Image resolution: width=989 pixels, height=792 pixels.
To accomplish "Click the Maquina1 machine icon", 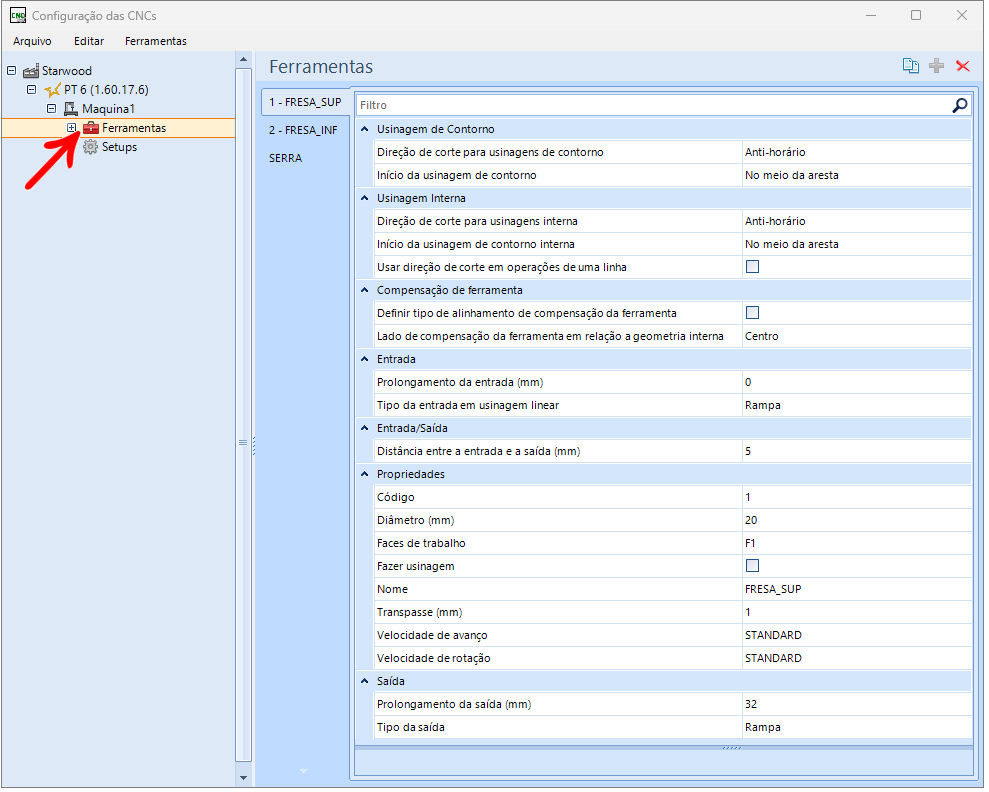I will (x=71, y=109).
